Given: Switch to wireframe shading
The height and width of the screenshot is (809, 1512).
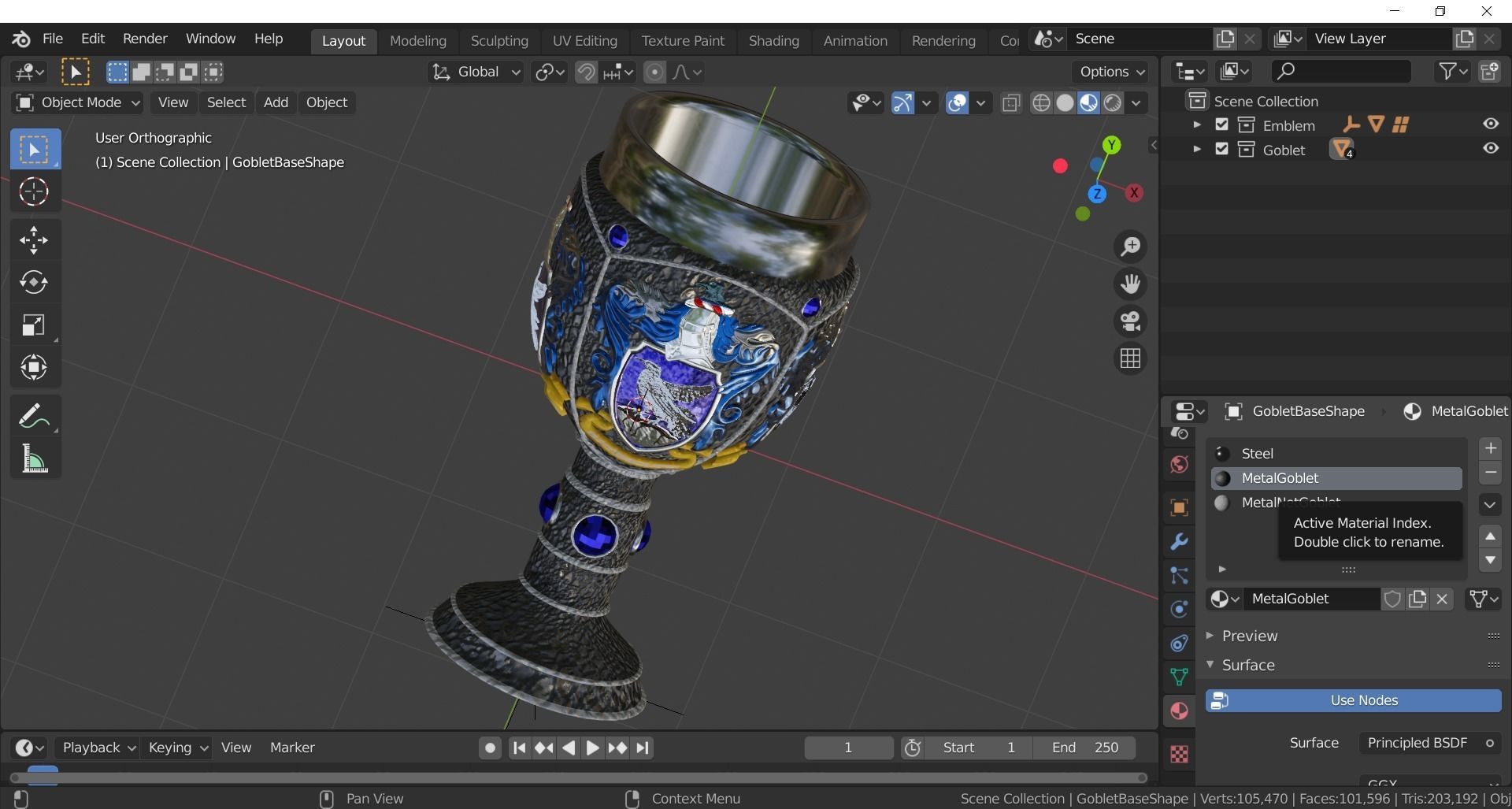Looking at the screenshot, I should [1041, 103].
